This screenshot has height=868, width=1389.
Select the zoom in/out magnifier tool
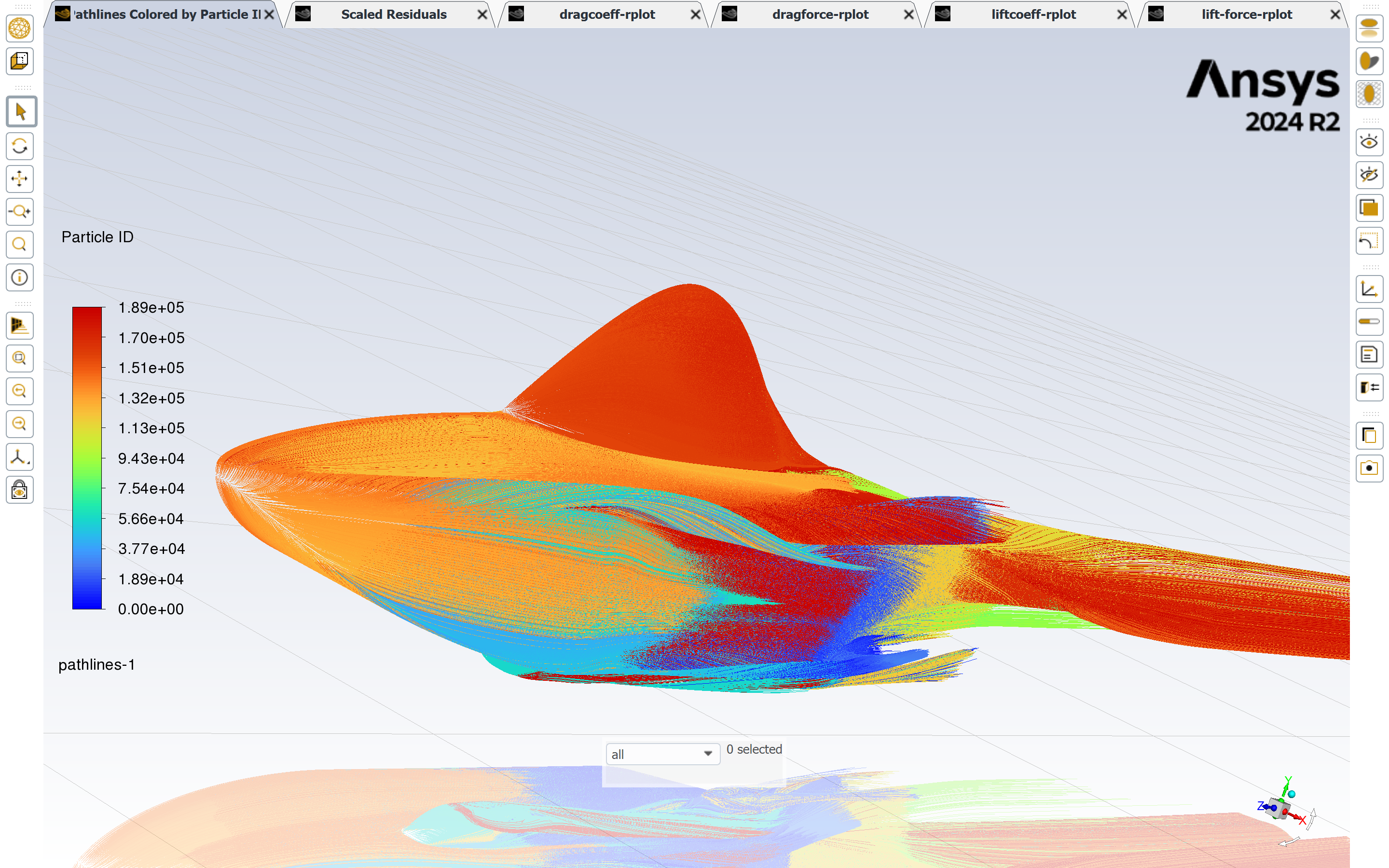point(19,211)
